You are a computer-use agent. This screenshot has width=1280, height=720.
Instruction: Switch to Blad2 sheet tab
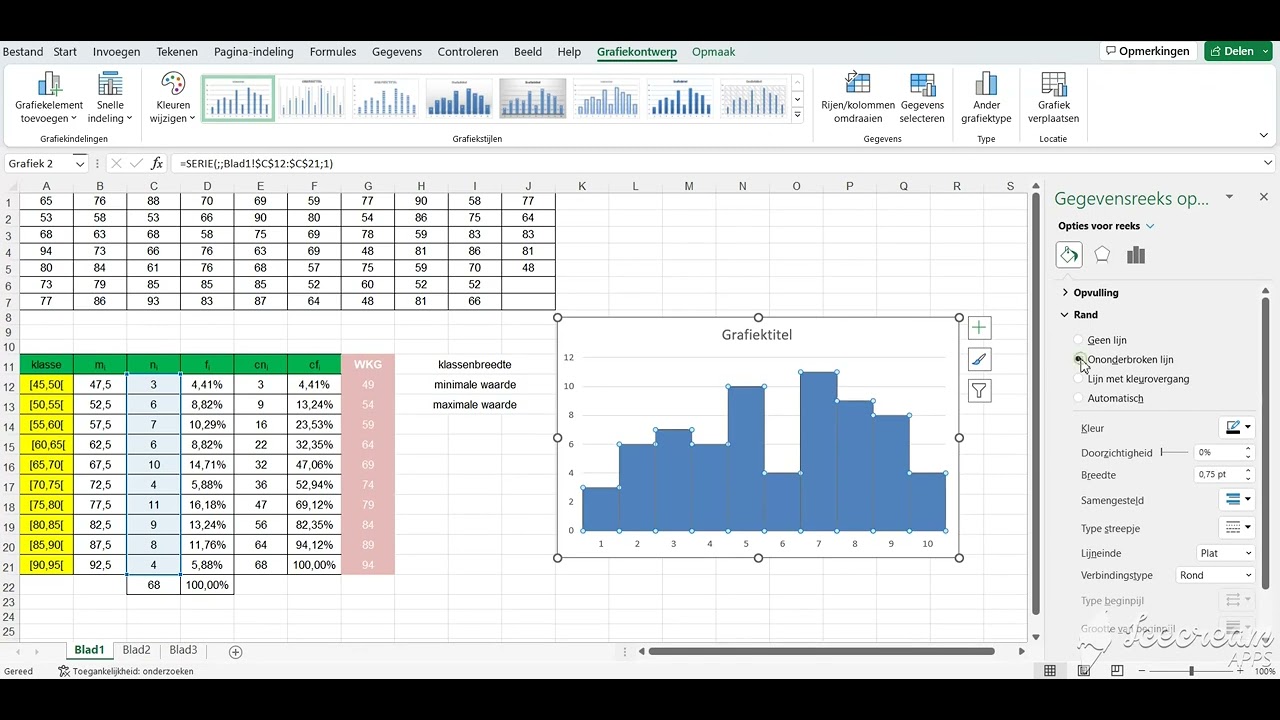pyautogui.click(x=136, y=650)
